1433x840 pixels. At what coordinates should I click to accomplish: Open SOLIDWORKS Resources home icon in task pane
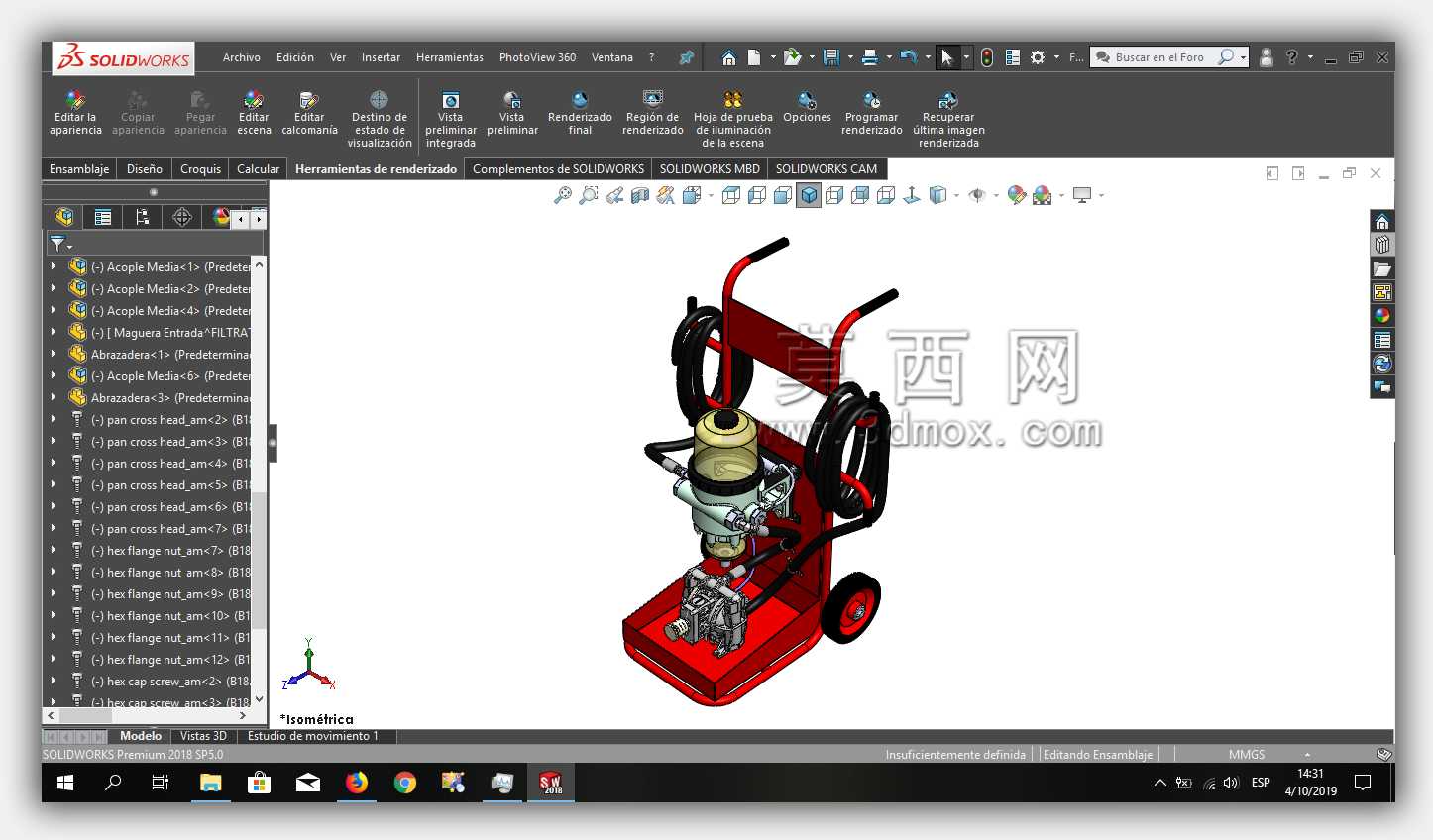click(1382, 221)
